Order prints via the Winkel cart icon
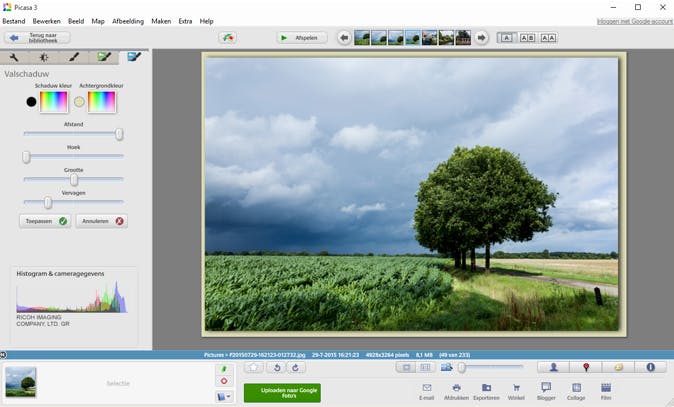The width and height of the screenshot is (674, 407). click(x=516, y=392)
